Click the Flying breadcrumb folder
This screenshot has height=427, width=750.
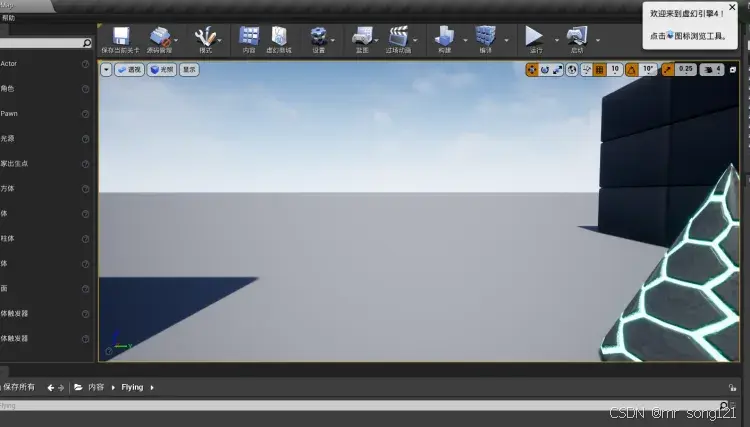tap(132, 387)
